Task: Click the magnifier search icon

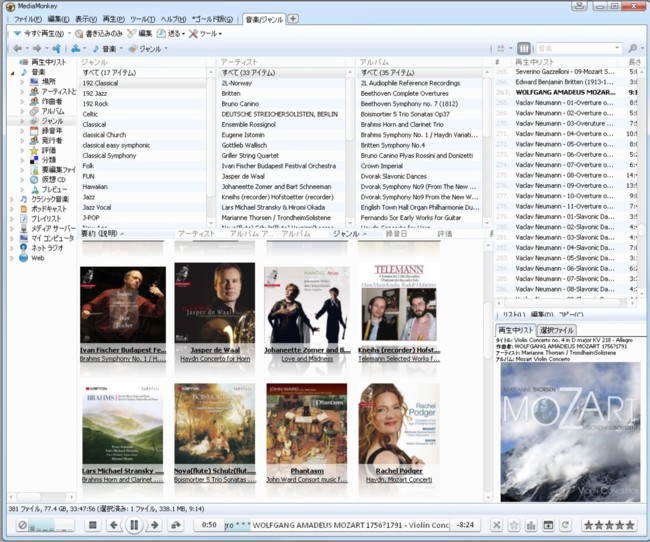Action: point(633,49)
